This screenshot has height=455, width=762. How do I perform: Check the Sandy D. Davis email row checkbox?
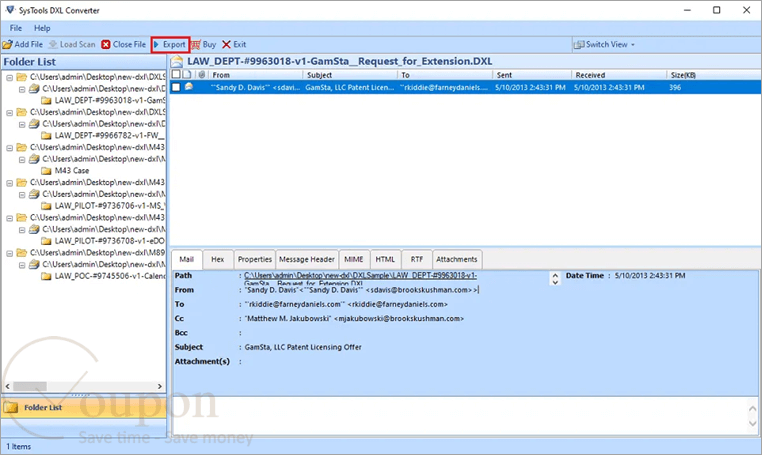pyautogui.click(x=176, y=87)
